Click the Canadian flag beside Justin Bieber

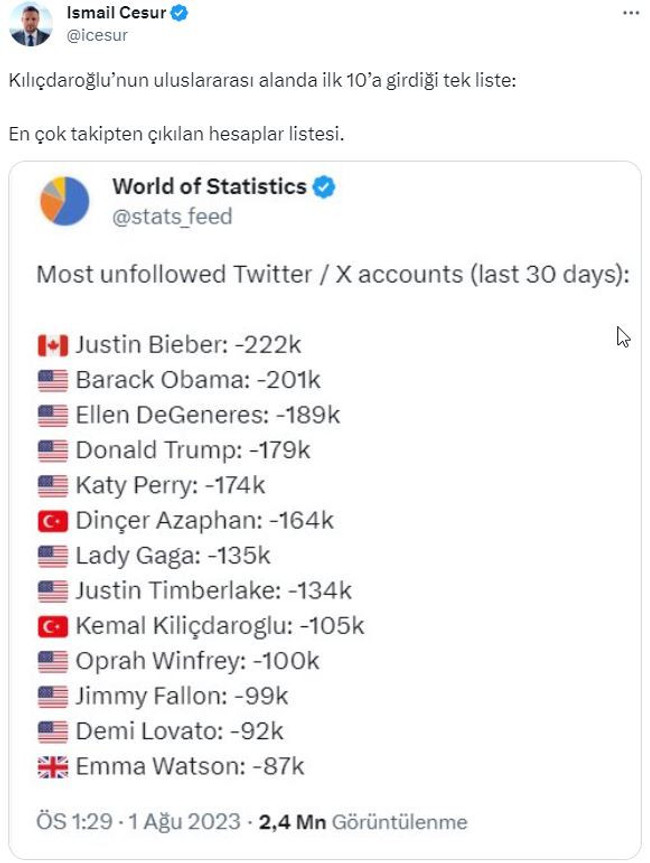pos(52,346)
